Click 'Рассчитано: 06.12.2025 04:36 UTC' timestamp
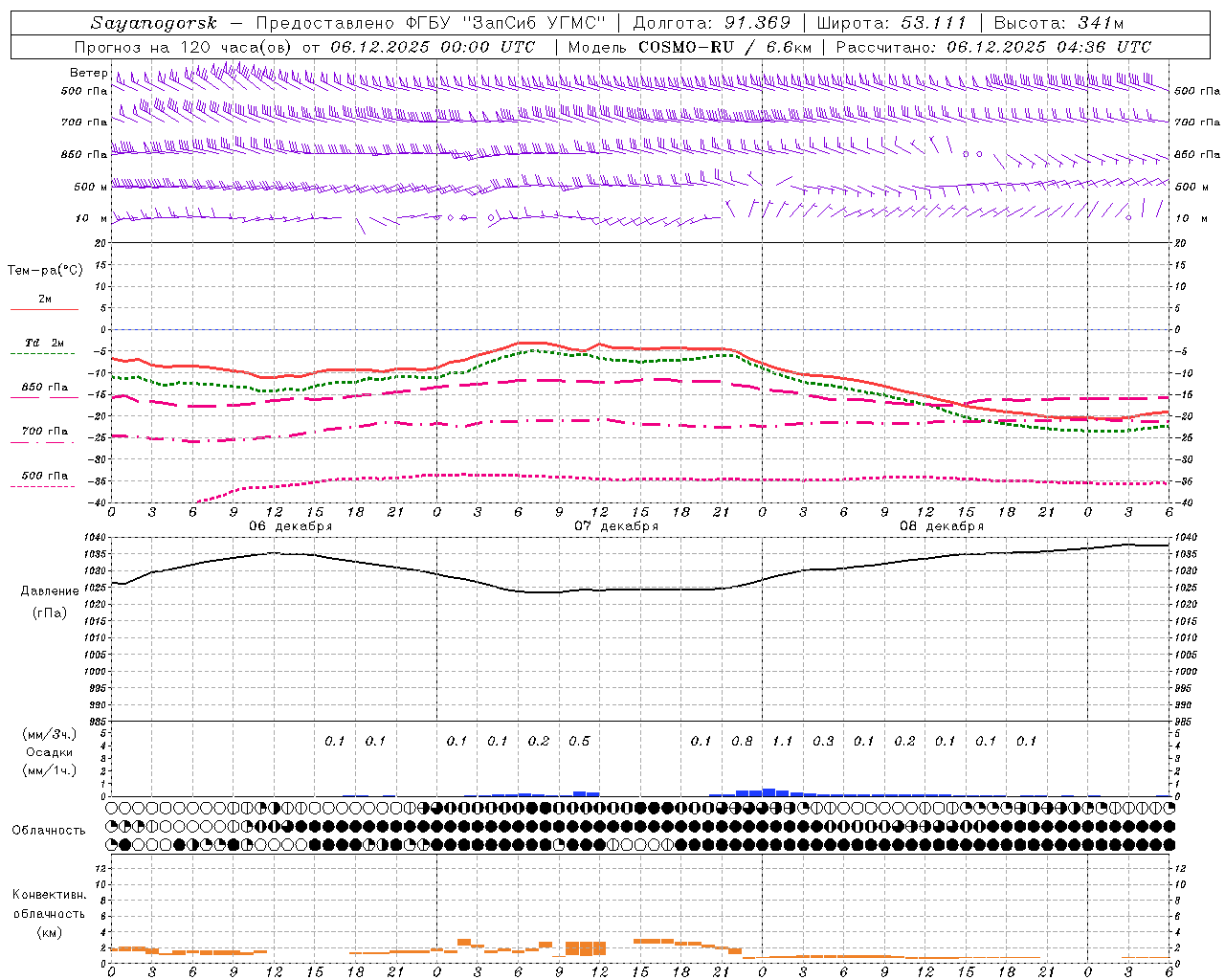 (993, 47)
